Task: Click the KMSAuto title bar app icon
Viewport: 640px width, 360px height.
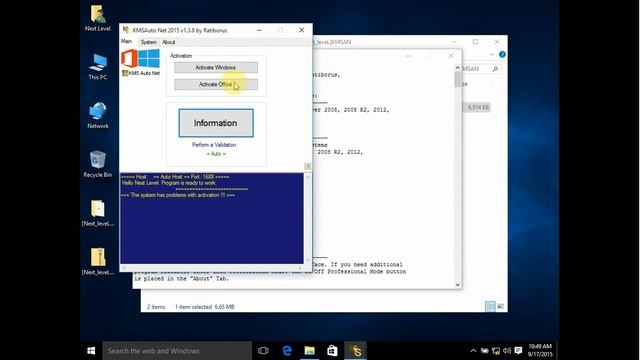Action: coord(126,30)
